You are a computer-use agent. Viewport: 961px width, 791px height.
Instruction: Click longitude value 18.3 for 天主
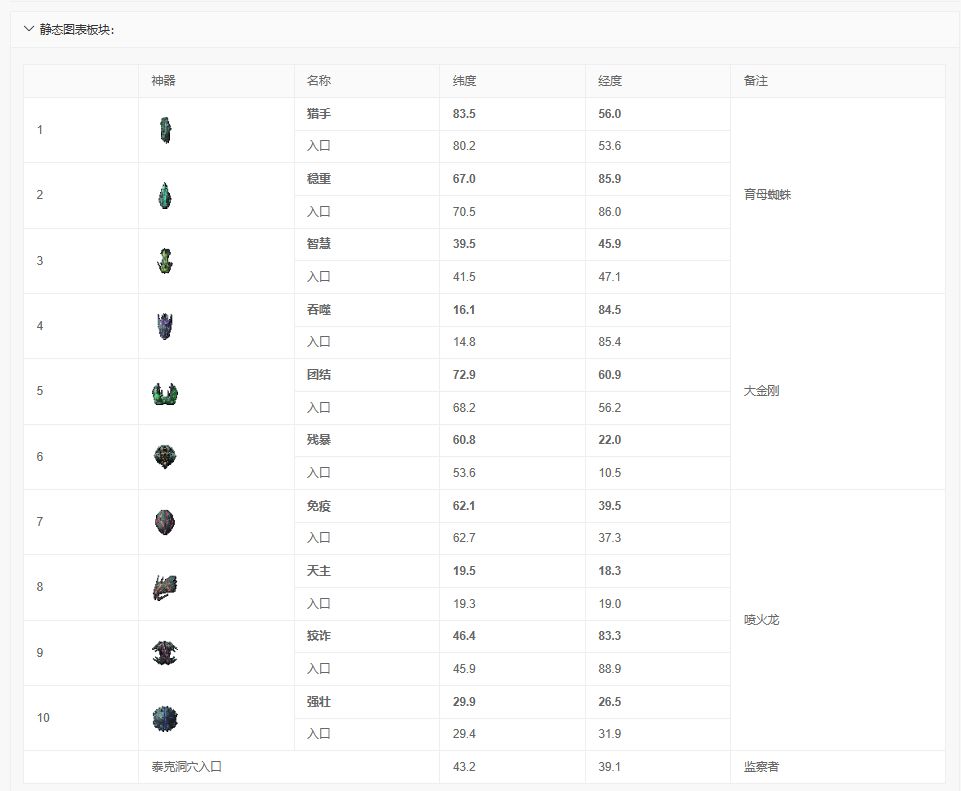click(609, 571)
